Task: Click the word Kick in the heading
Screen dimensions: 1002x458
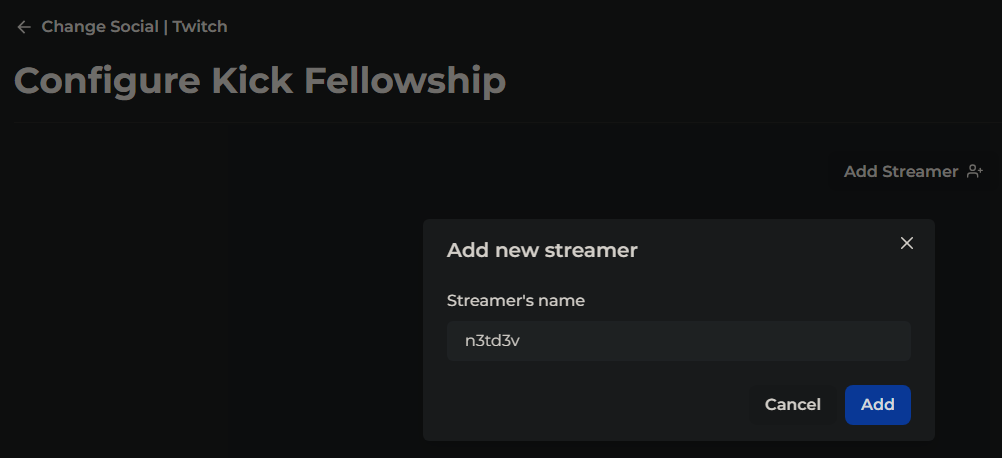Action: (252, 81)
